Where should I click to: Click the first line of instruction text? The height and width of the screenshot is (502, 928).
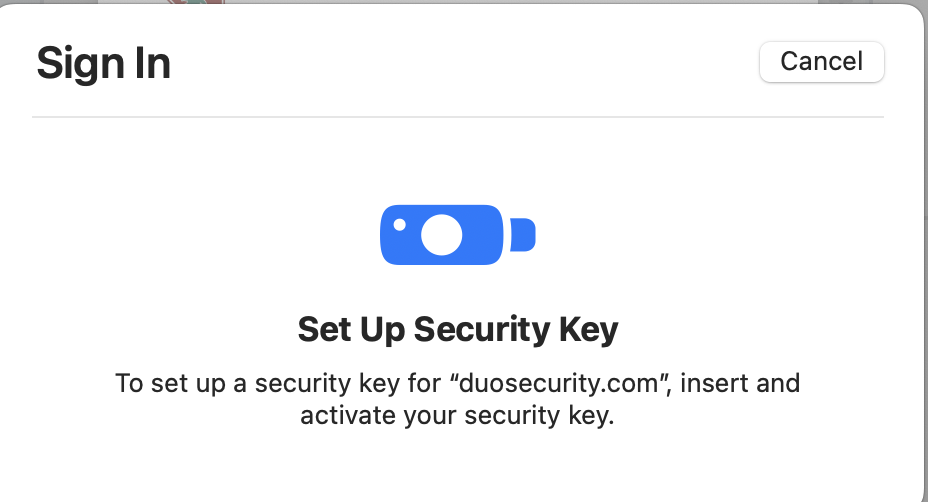(458, 383)
